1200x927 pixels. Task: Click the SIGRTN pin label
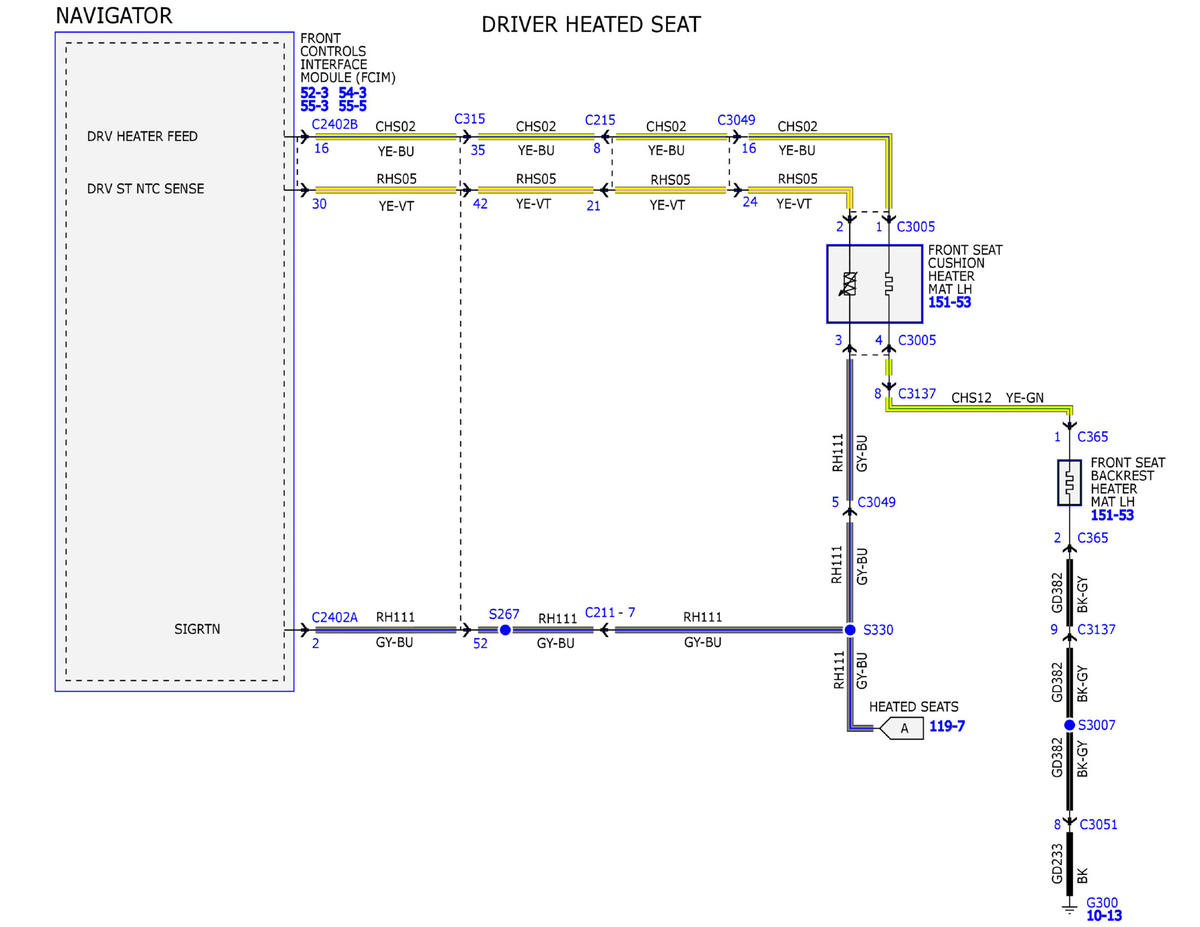coord(196,630)
